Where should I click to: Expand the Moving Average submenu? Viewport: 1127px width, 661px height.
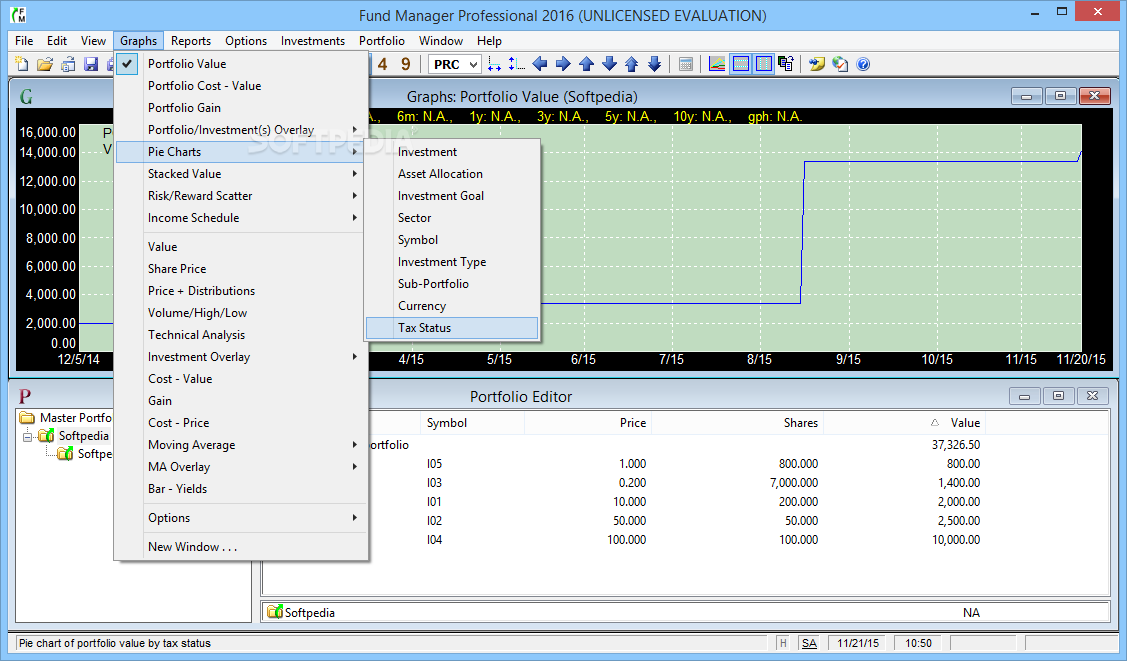[242, 445]
